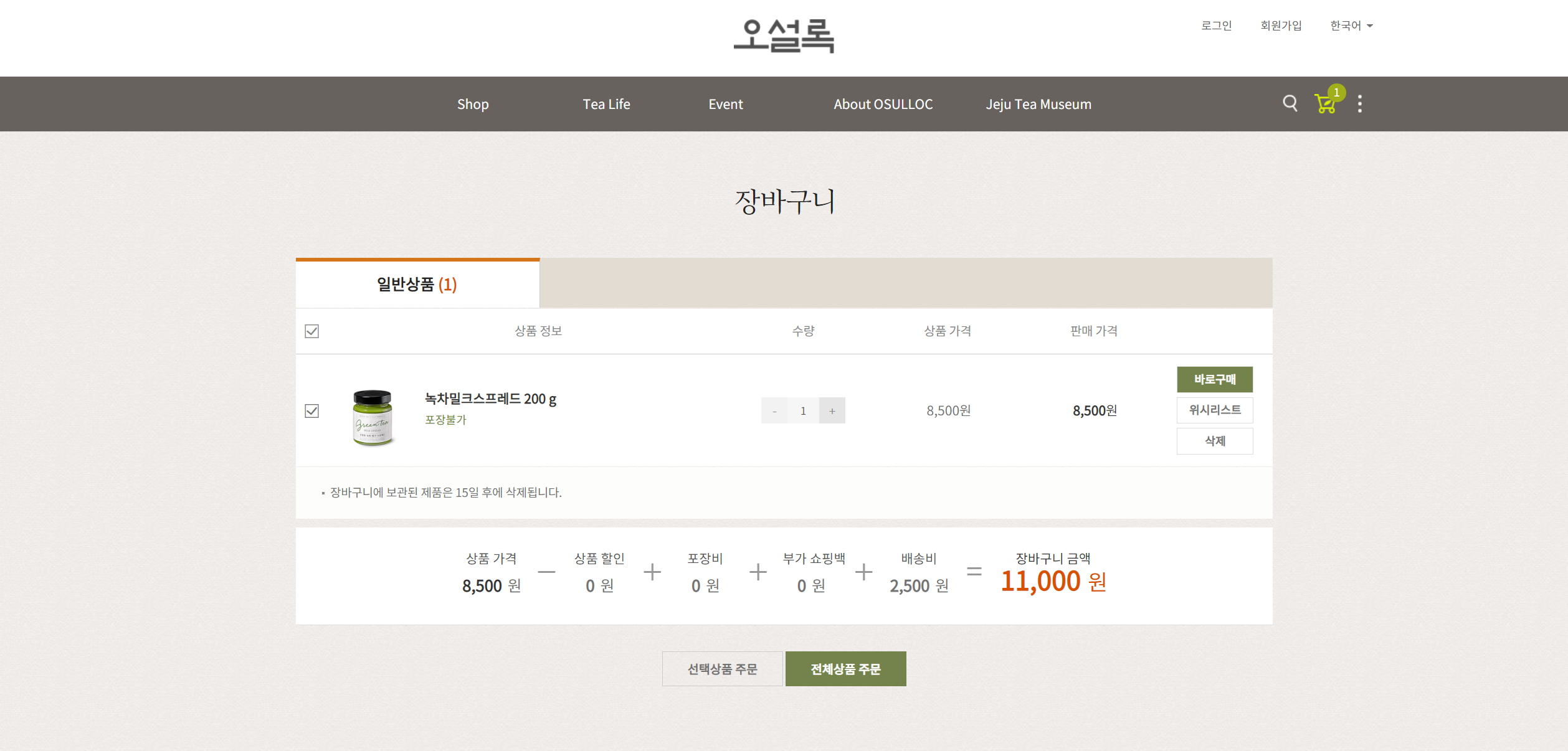Image resolution: width=1568 pixels, height=751 pixels.
Task: Click the quantity input field showing 1
Action: pos(803,410)
